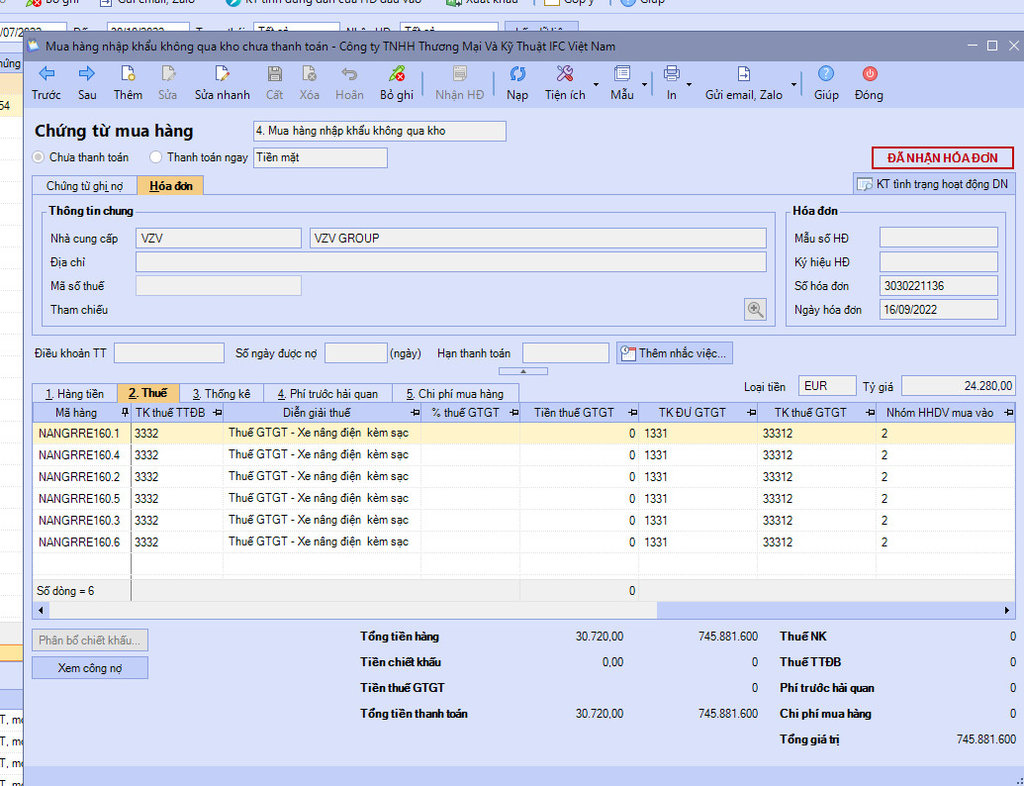
Task: Click the Số hóa đơn field 3030221136
Action: 938,286
